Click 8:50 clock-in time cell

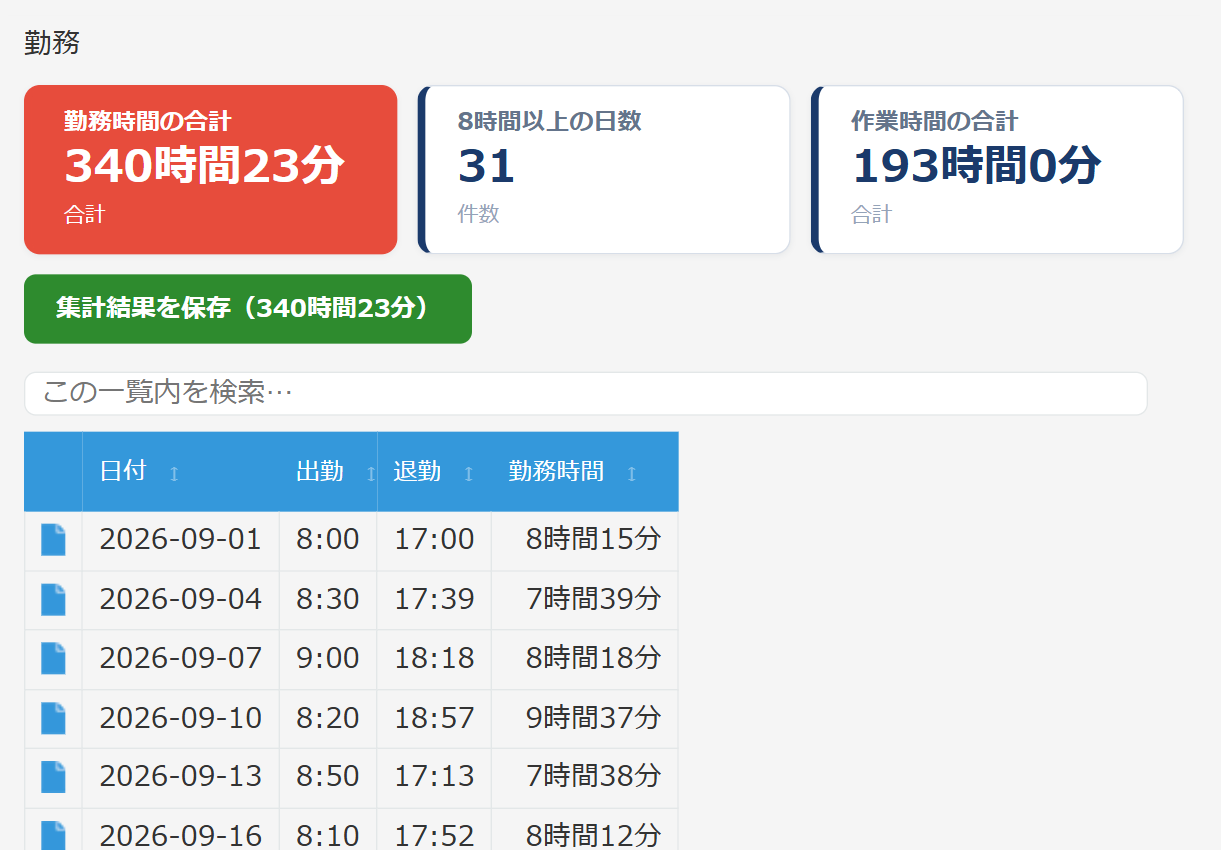pos(328,776)
